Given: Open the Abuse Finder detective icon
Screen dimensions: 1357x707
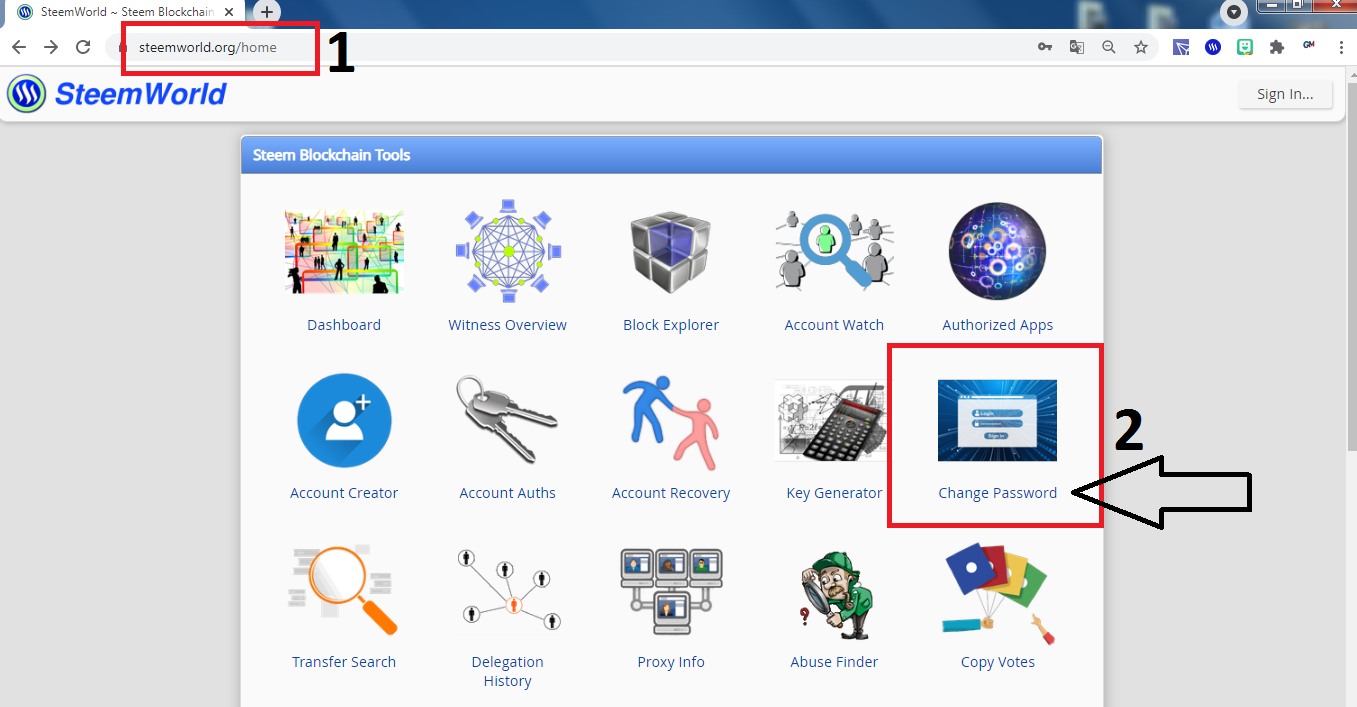Looking at the screenshot, I should [834, 596].
